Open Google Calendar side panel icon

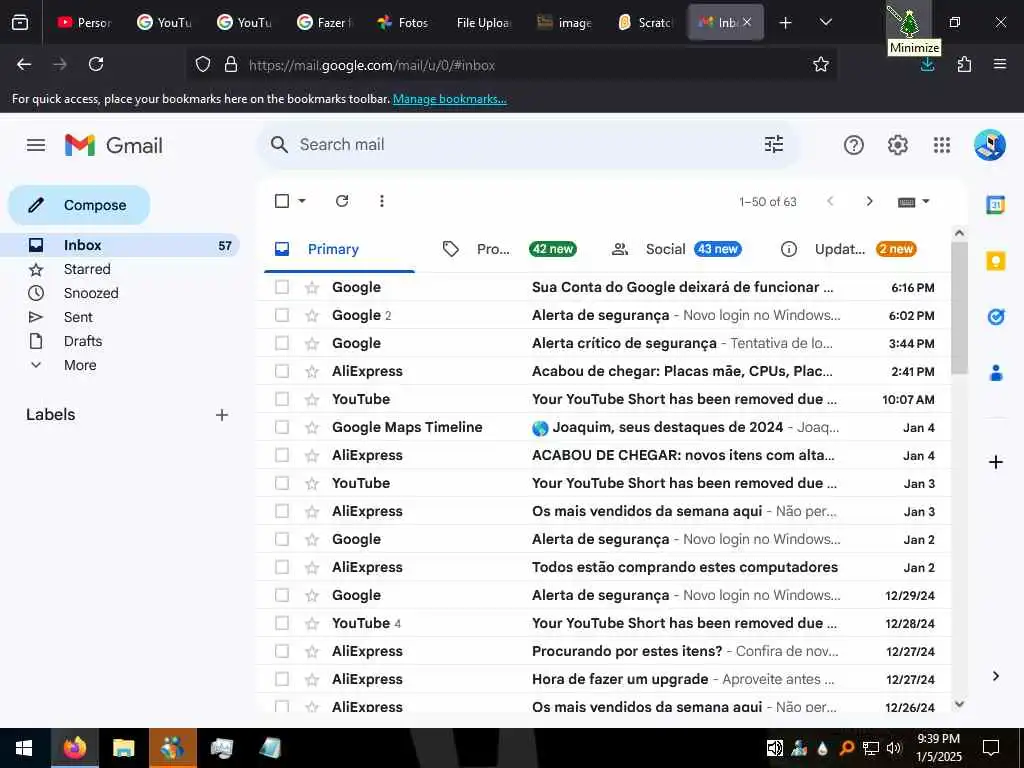[x=996, y=205]
